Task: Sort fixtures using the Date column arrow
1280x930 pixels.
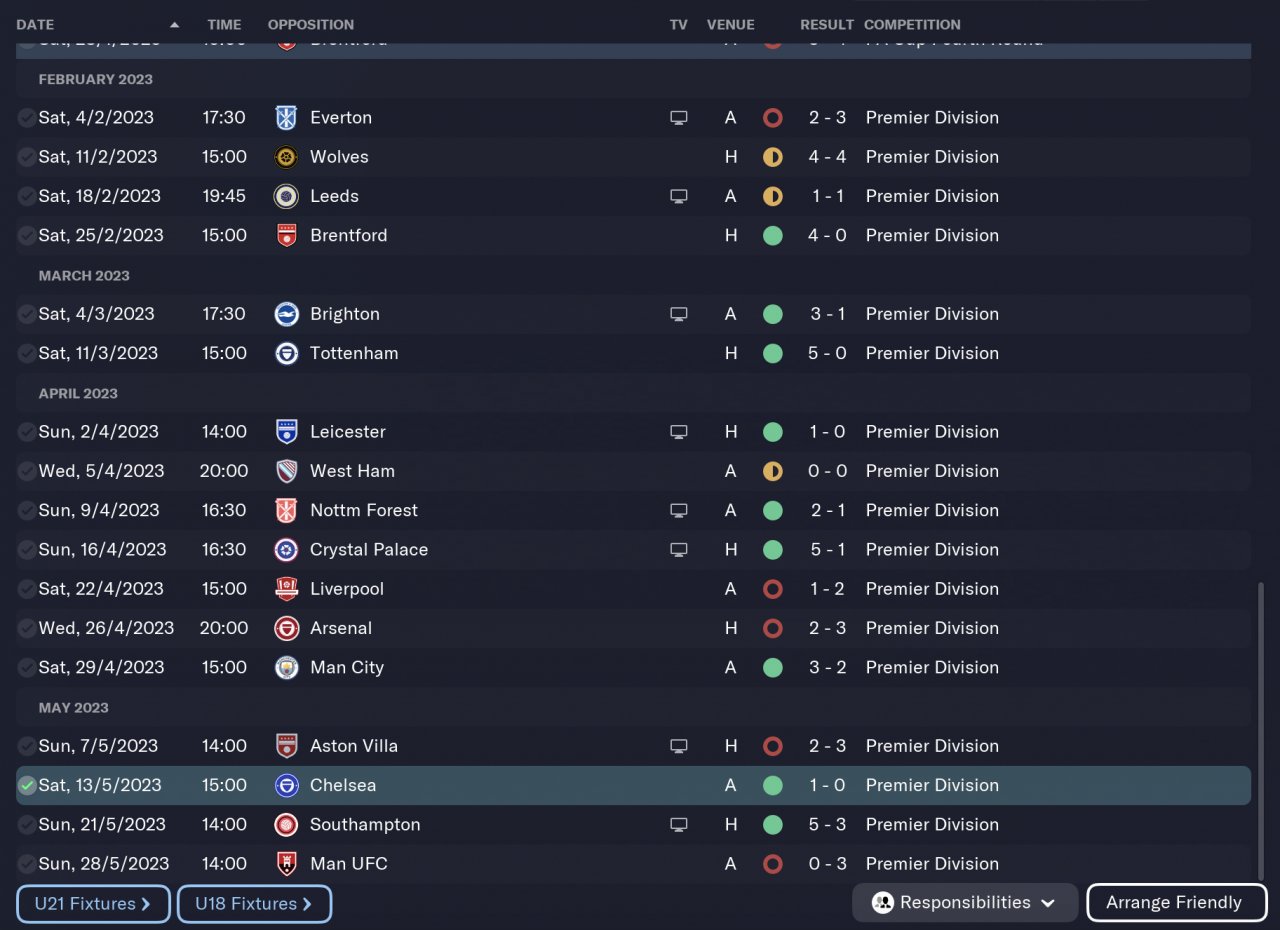Action: pyautogui.click(x=175, y=24)
